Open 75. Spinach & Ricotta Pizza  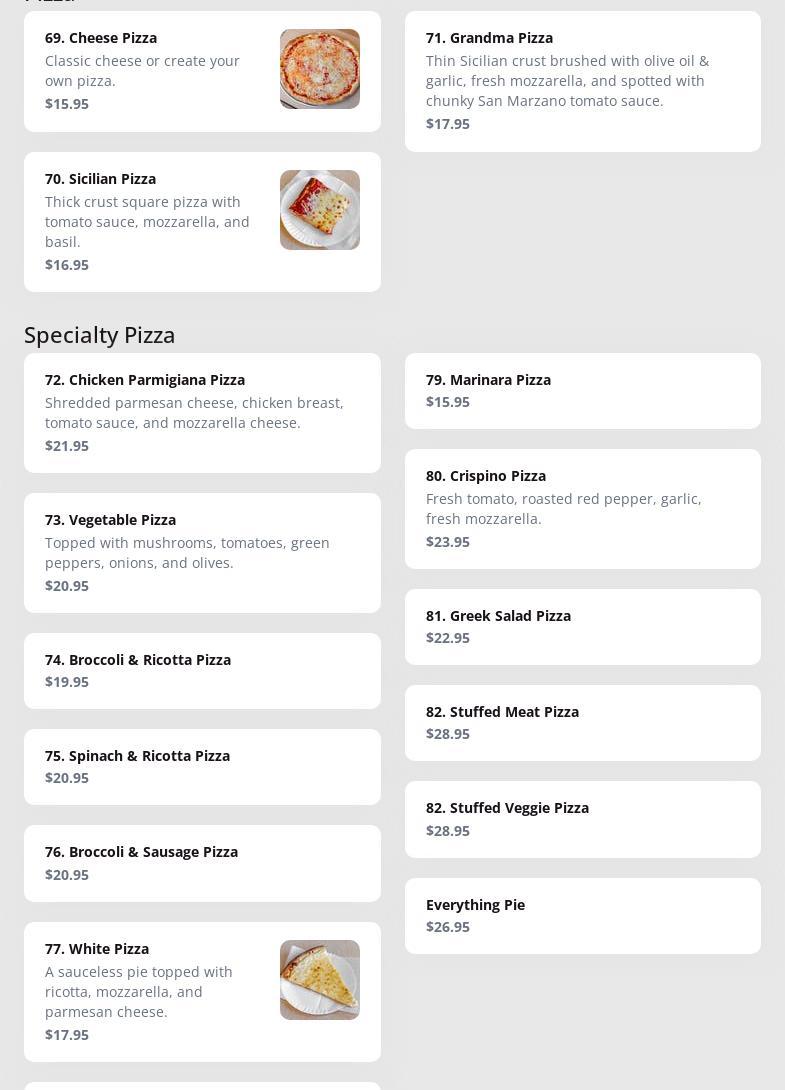pyautogui.click(x=202, y=767)
